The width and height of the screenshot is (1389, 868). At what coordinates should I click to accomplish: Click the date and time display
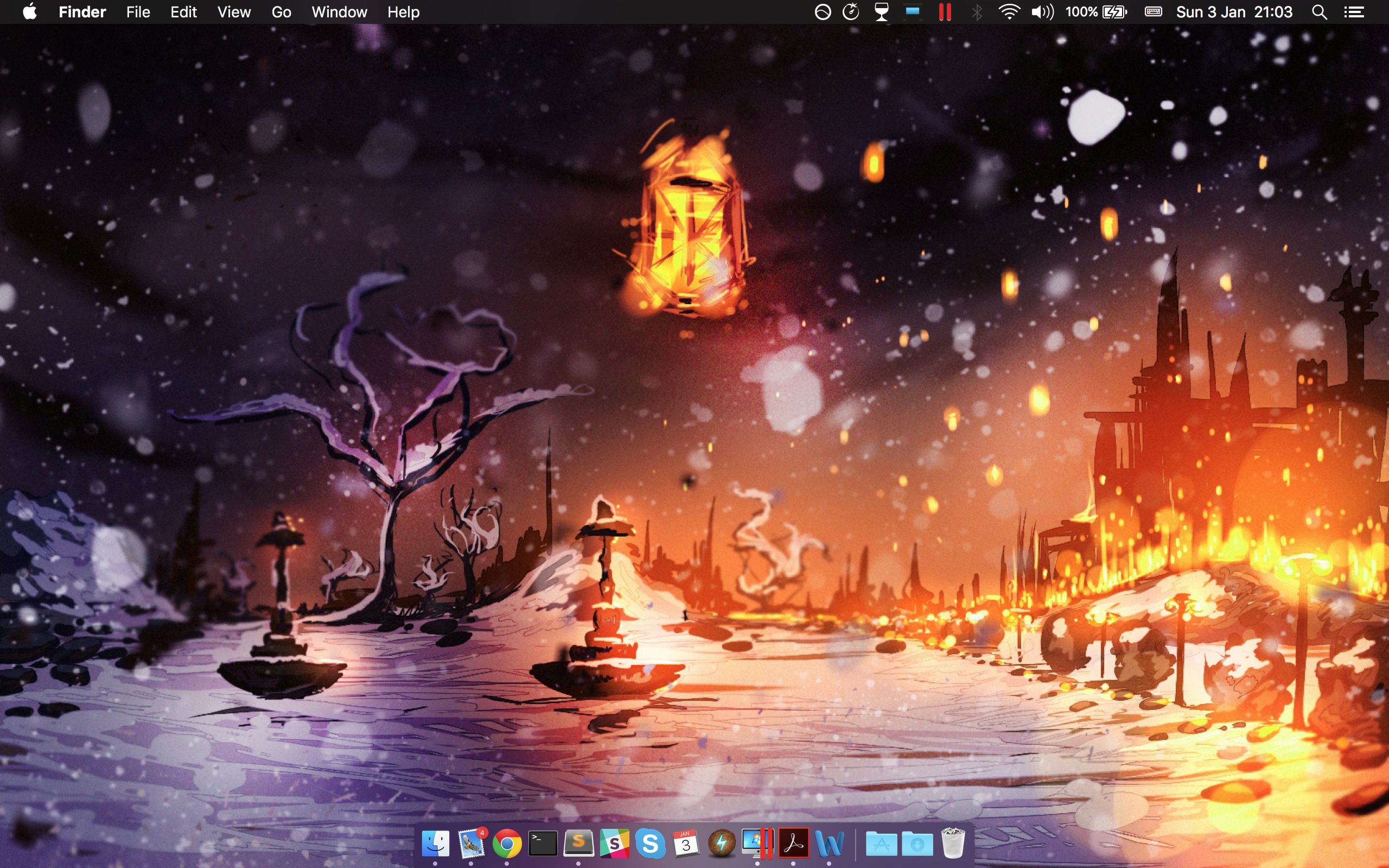pos(1234,12)
